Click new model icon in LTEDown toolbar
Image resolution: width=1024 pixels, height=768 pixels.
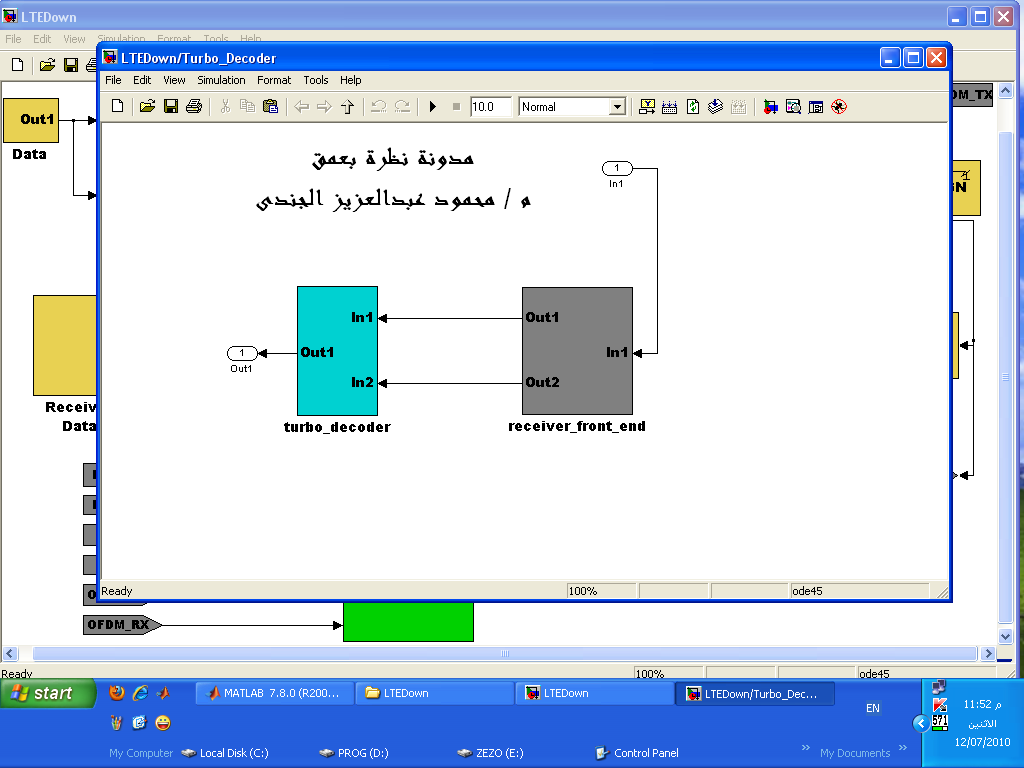(18, 65)
